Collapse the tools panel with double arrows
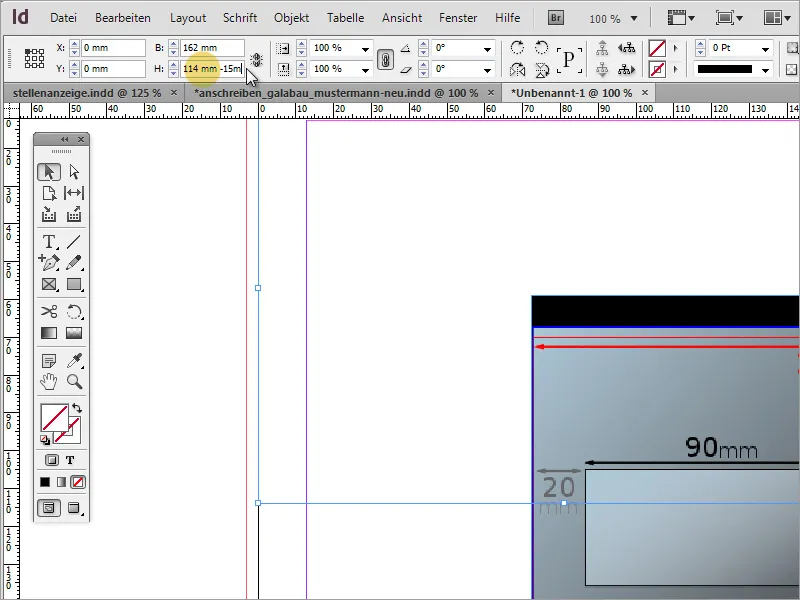800x600 pixels. [x=64, y=139]
